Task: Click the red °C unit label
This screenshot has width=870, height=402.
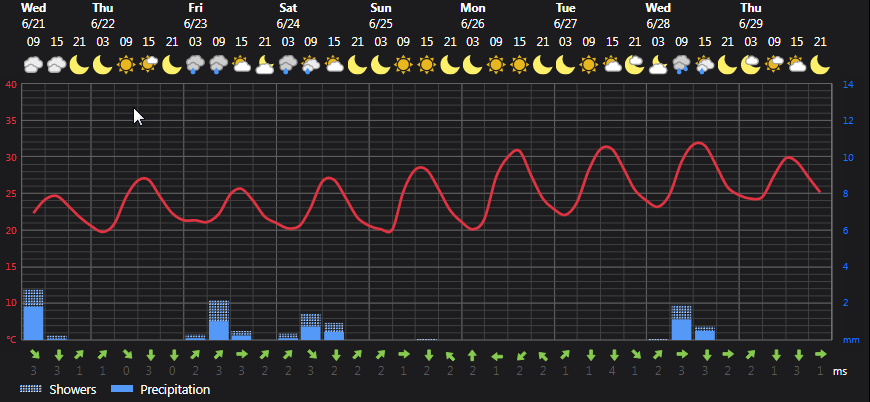Action: point(12,340)
